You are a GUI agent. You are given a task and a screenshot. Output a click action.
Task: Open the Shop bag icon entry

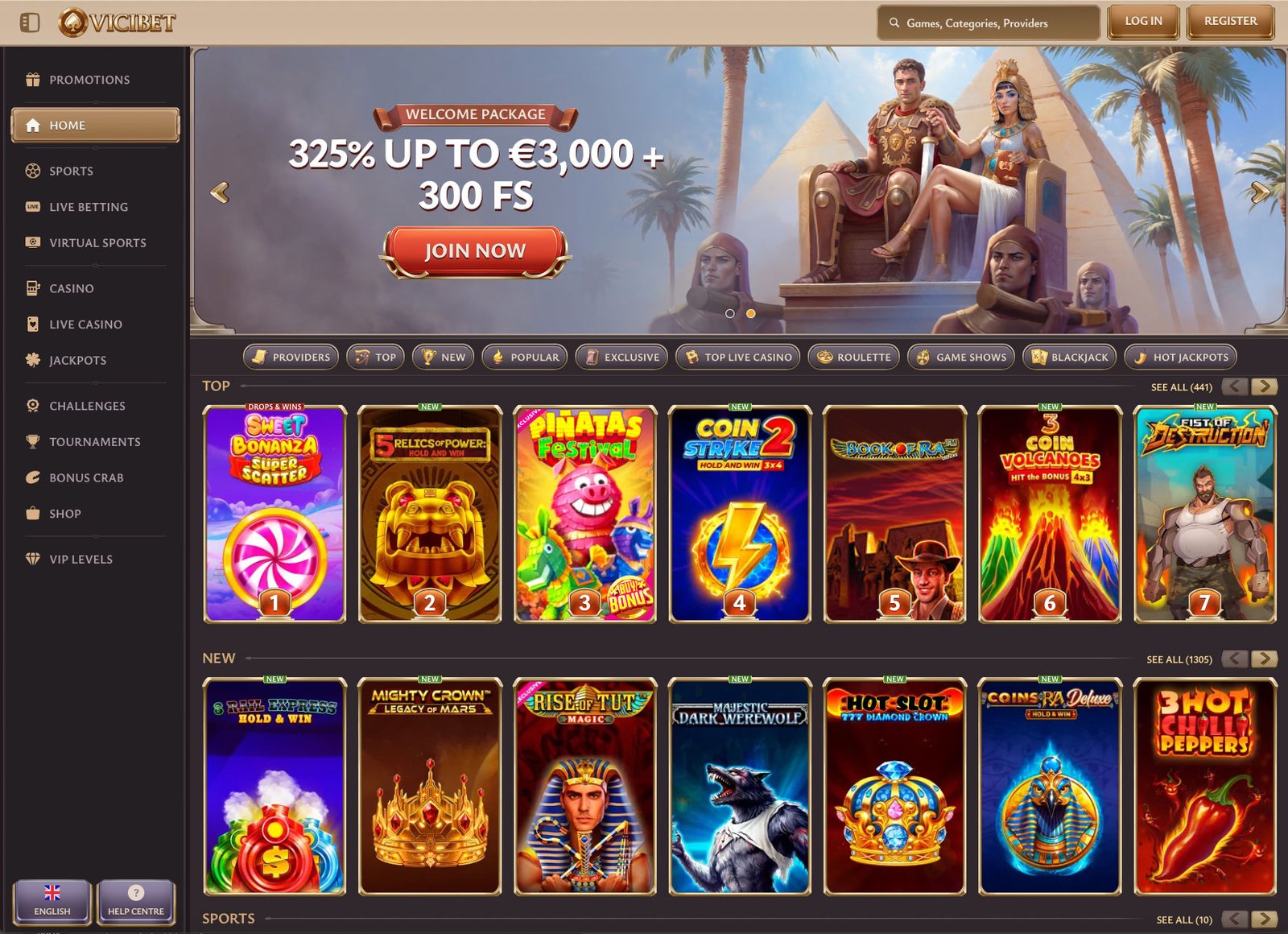pos(33,514)
